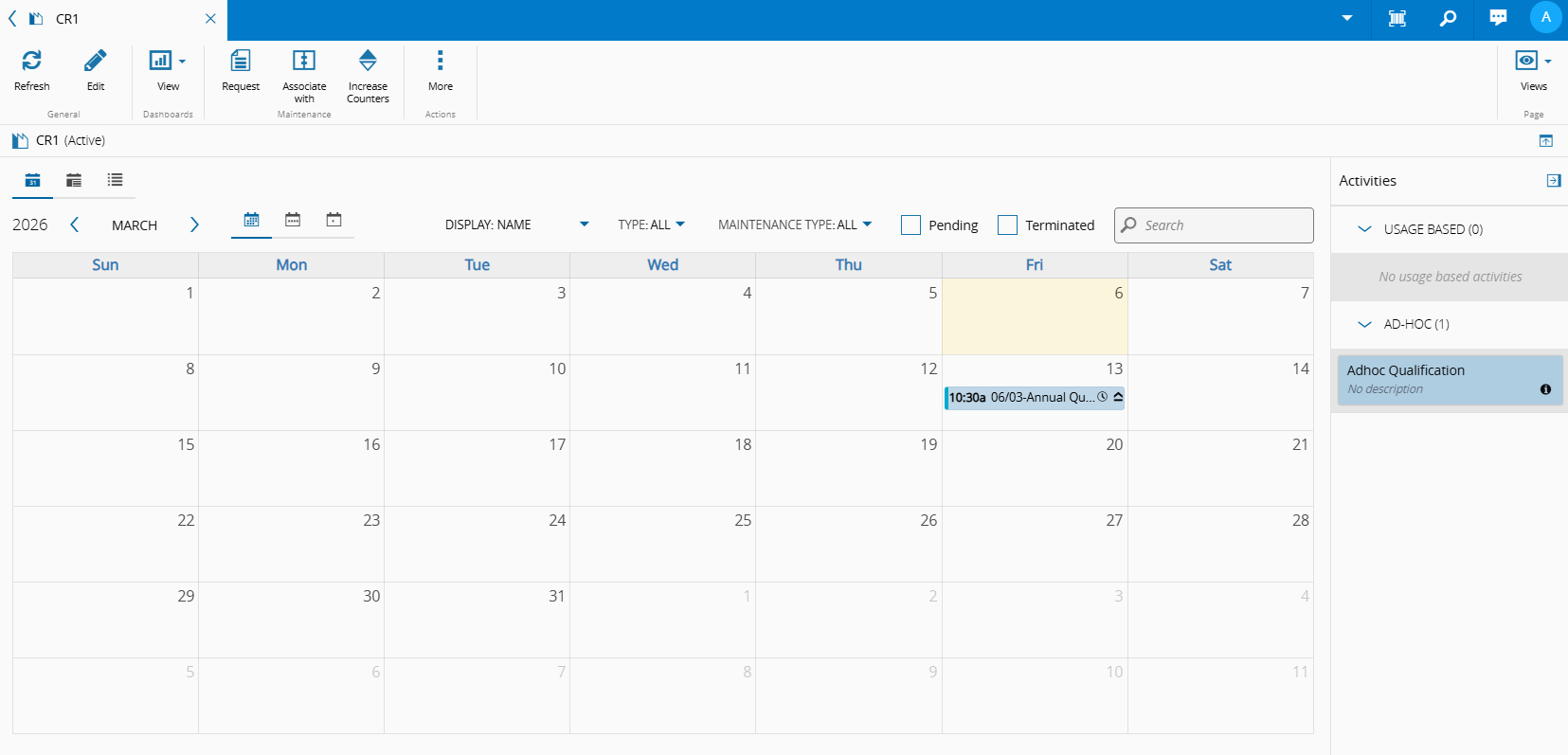Image resolution: width=1568 pixels, height=755 pixels.
Task: Enable the Pending checkbox
Action: click(911, 225)
